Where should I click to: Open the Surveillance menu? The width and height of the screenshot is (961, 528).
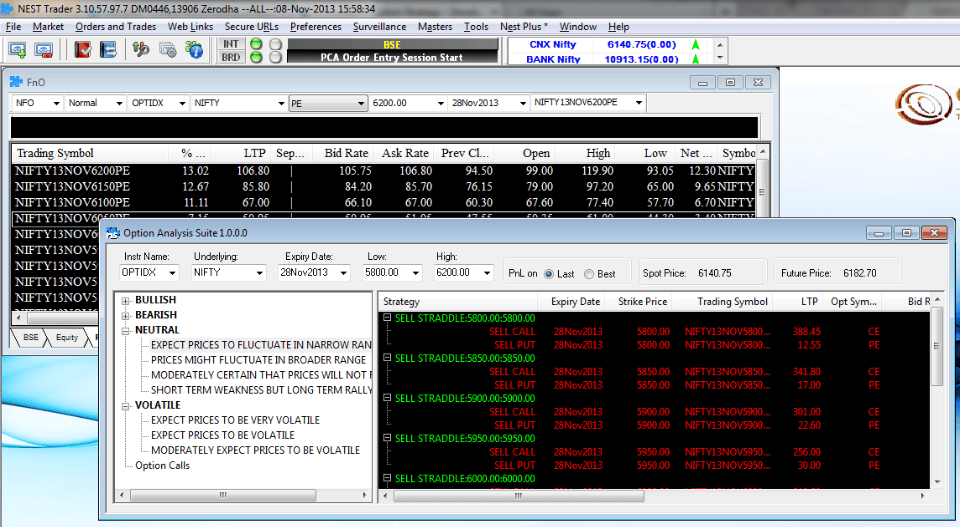(379, 26)
